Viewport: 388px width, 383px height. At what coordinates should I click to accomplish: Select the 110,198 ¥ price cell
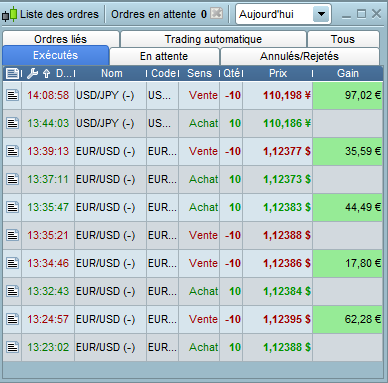[277, 95]
